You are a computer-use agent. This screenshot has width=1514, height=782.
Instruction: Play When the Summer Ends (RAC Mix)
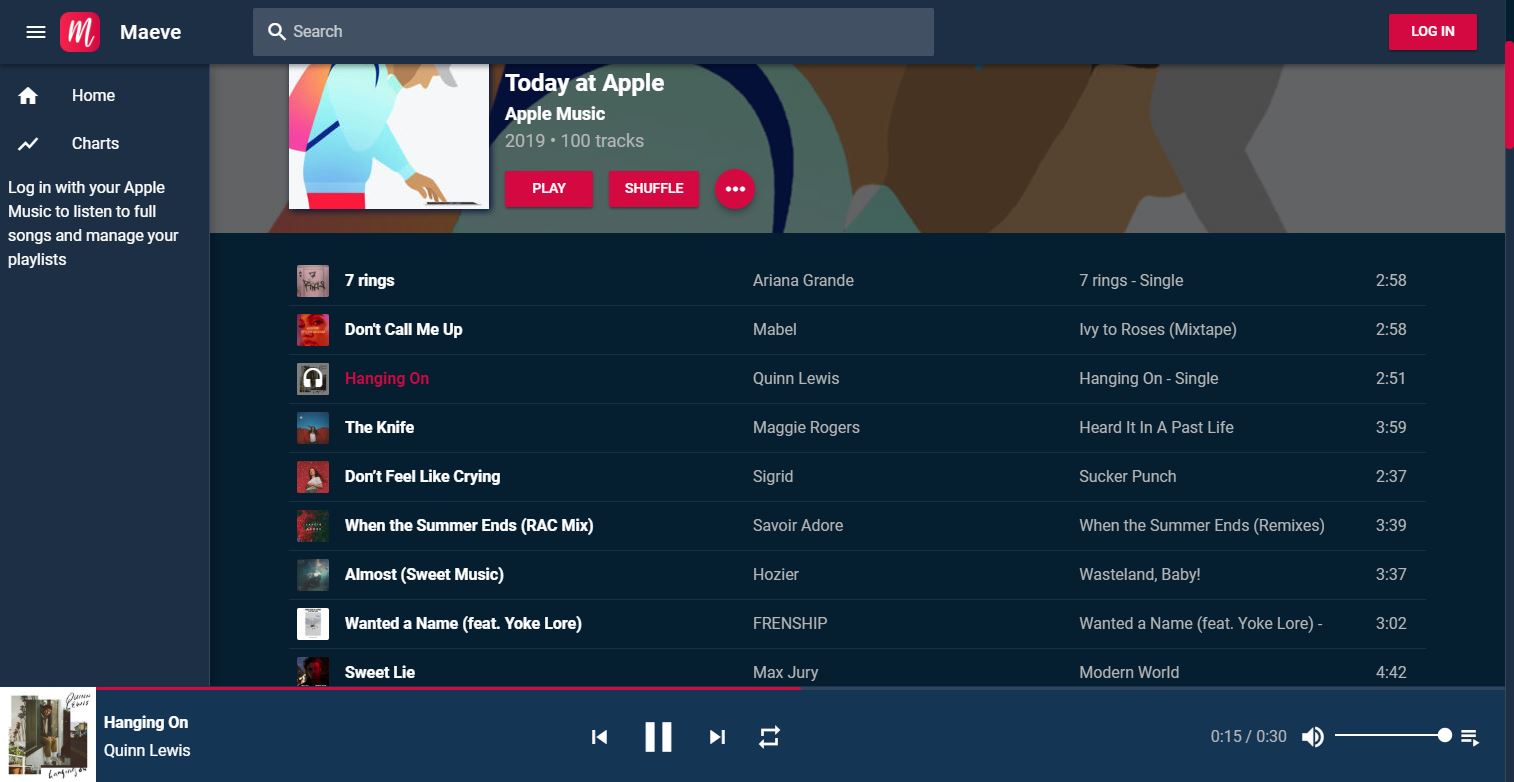tap(469, 526)
